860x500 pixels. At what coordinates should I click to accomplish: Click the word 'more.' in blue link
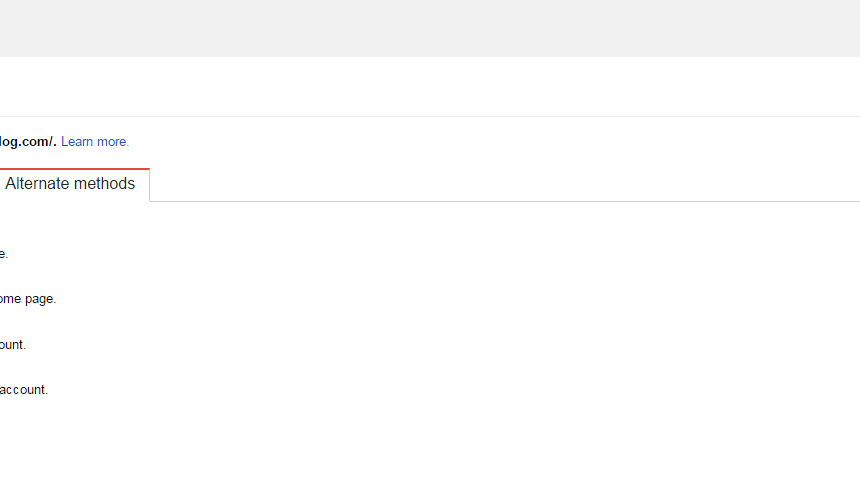(x=113, y=141)
